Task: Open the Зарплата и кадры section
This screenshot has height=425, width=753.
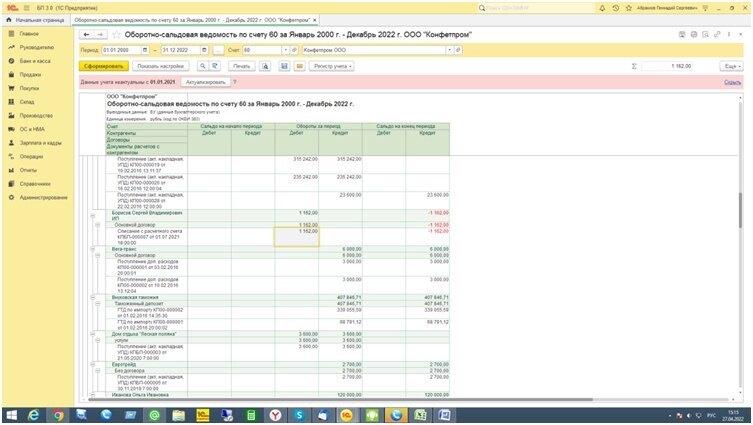Action: tap(40, 143)
